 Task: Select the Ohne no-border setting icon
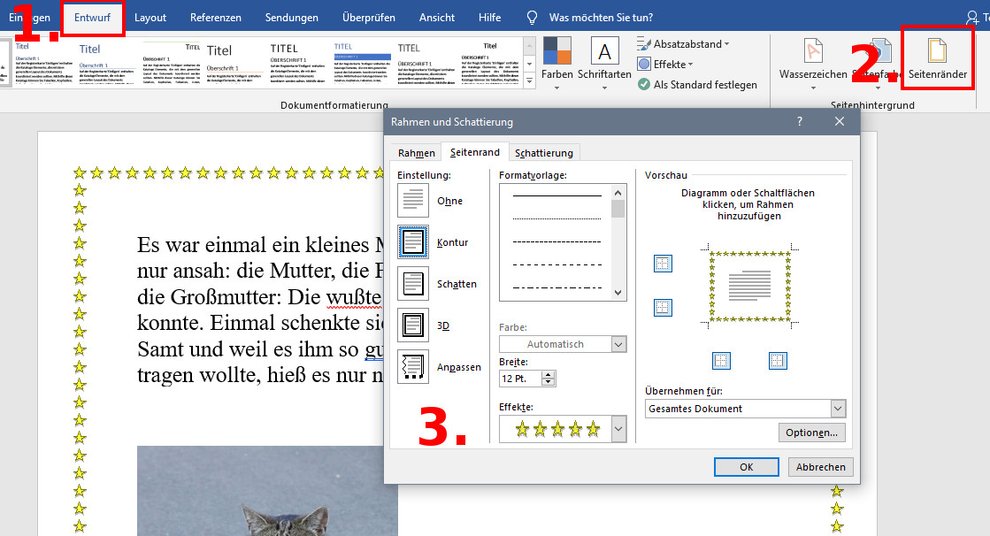(413, 200)
